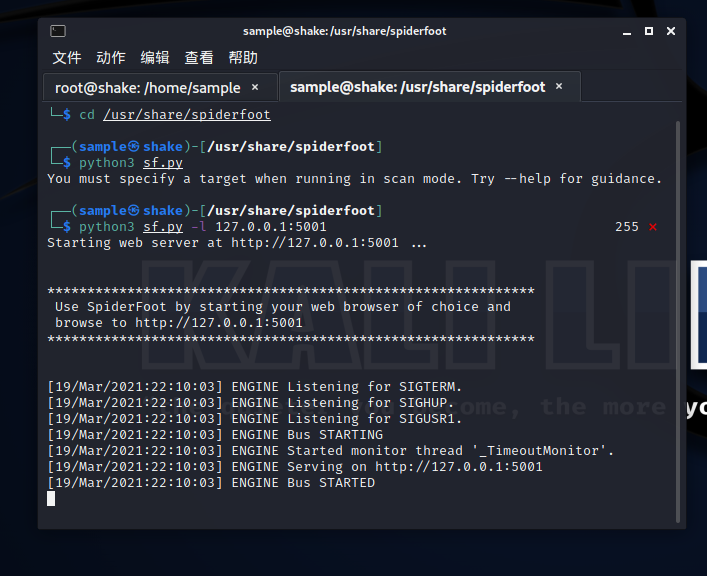Click 'ENGINE Listening for SIGTERM.' line
The width and height of the screenshot is (707, 576).
pos(255,387)
